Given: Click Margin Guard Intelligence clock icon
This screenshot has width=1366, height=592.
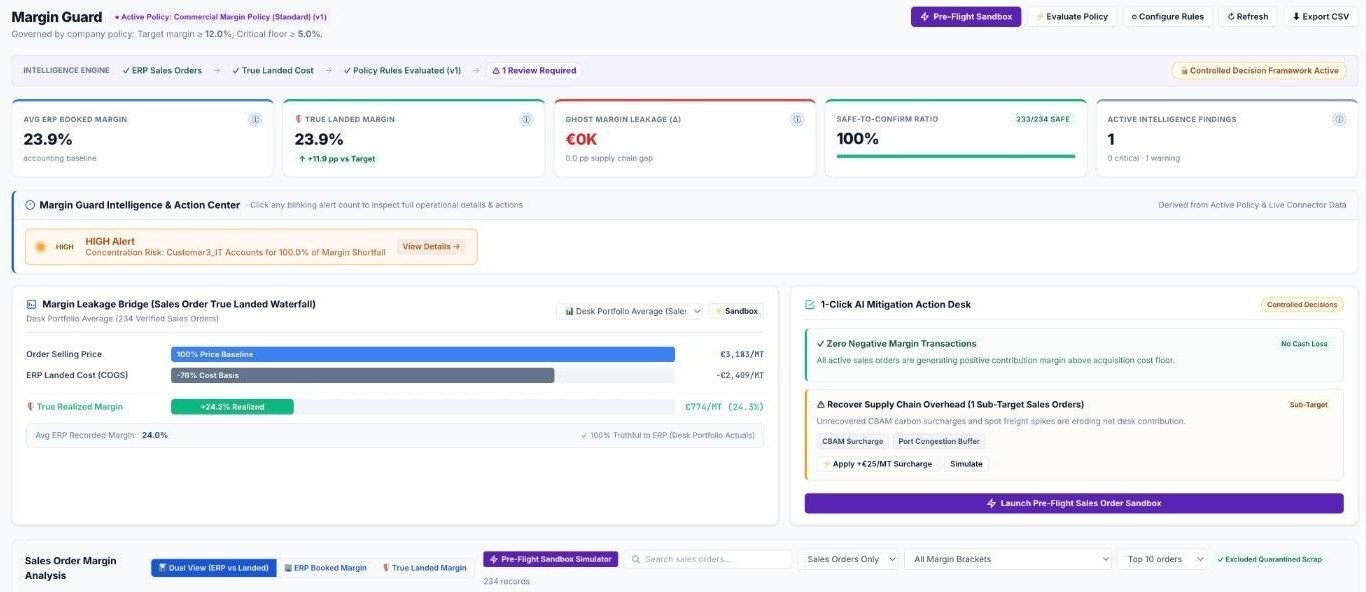Looking at the screenshot, I should pos(30,205).
